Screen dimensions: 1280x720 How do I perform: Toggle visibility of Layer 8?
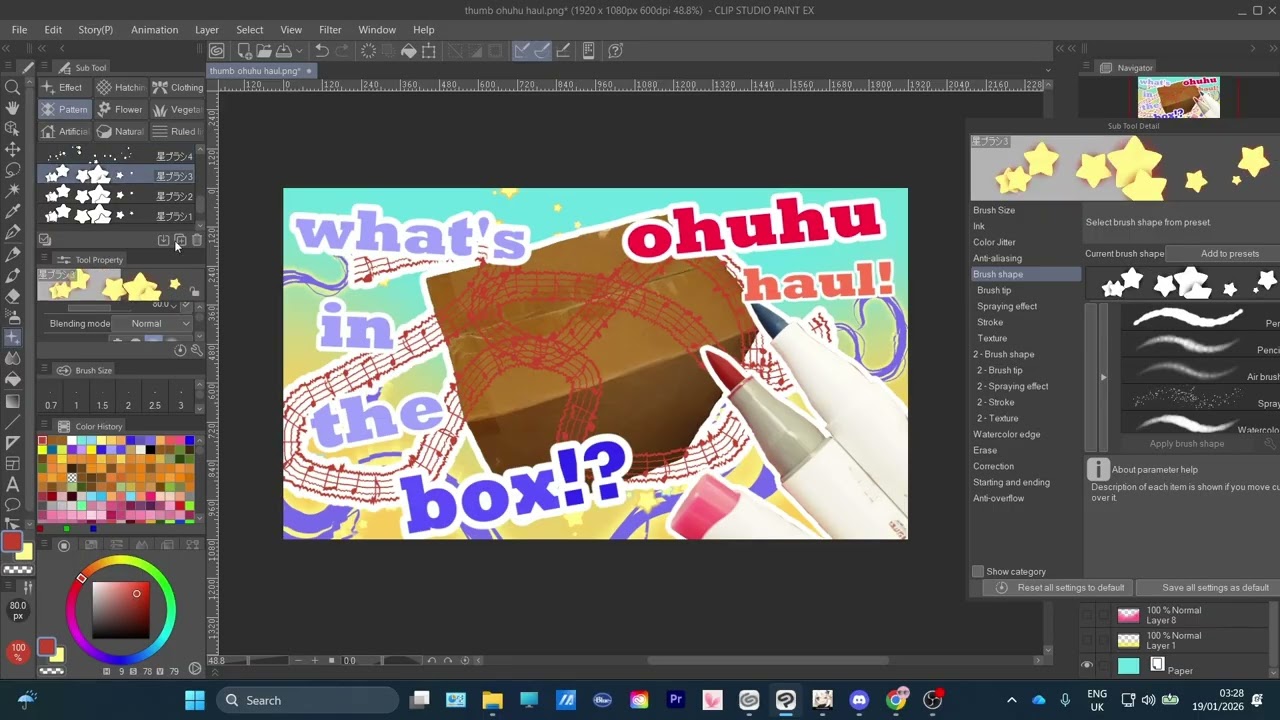(x=1087, y=615)
